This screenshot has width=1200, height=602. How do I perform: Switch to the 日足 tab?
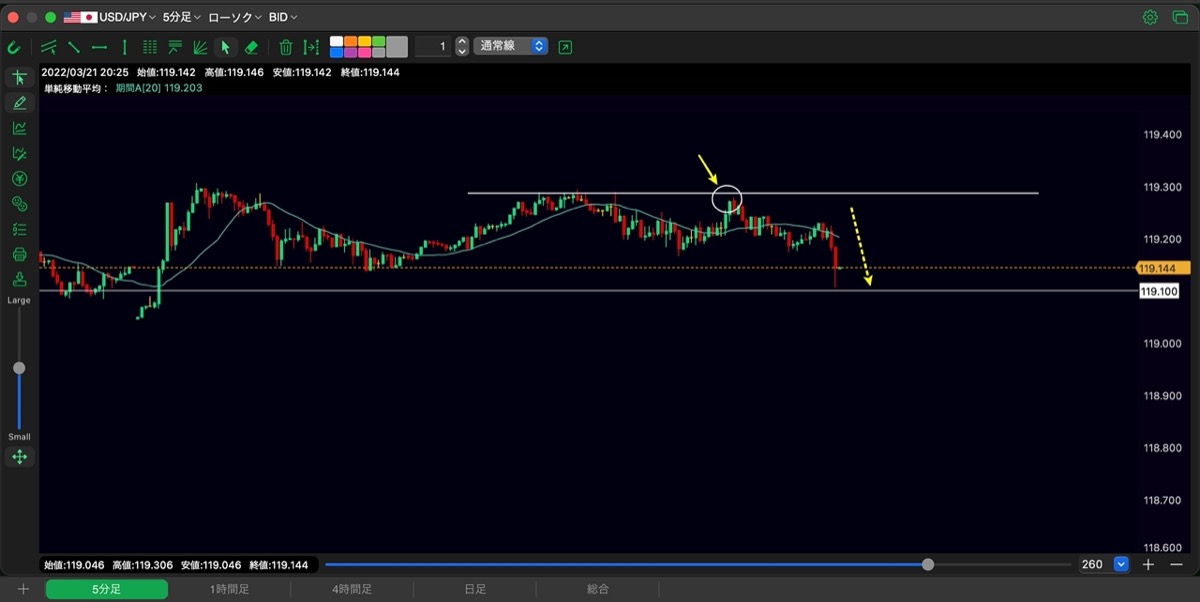tap(475, 590)
